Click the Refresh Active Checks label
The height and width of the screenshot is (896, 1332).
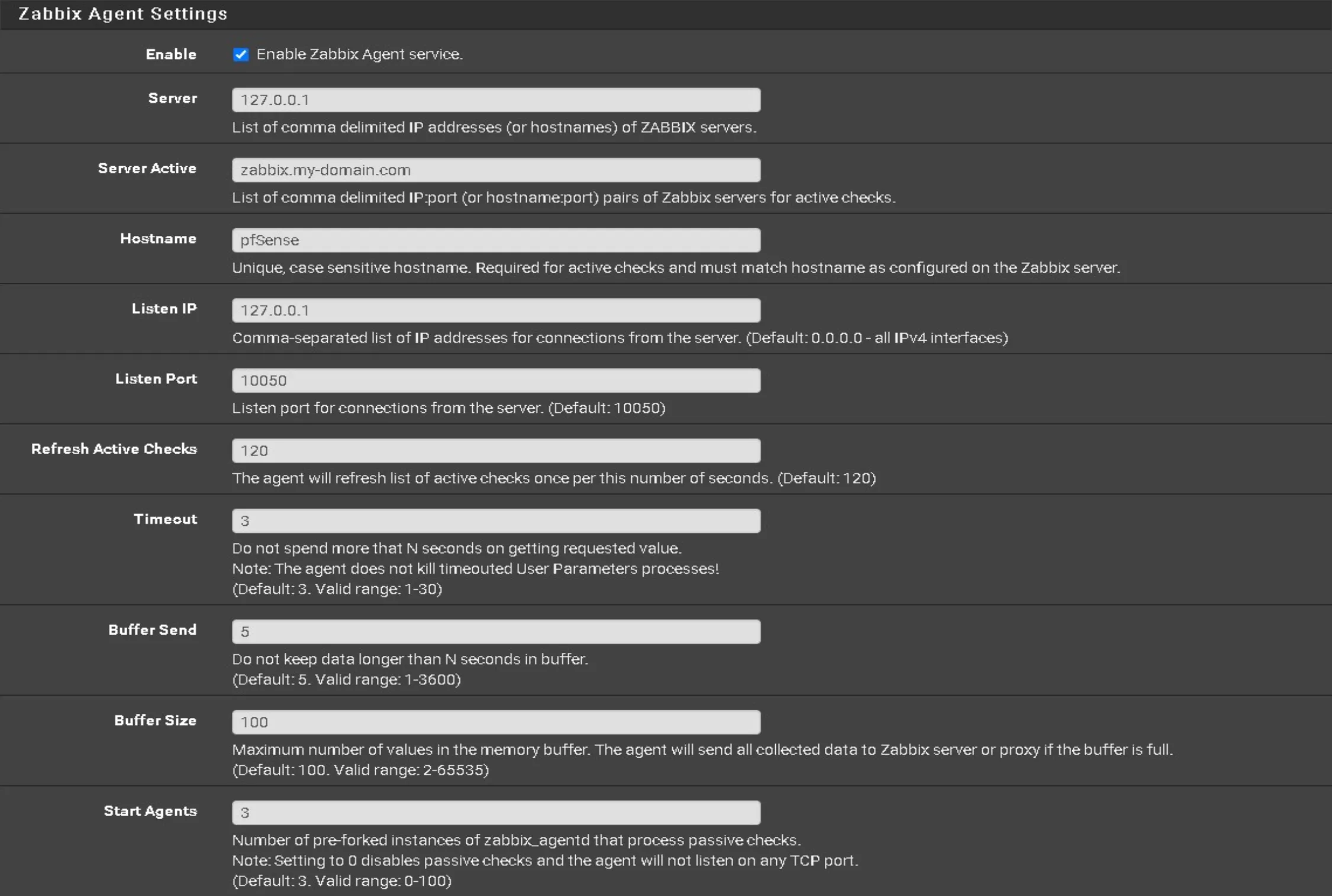pos(114,449)
